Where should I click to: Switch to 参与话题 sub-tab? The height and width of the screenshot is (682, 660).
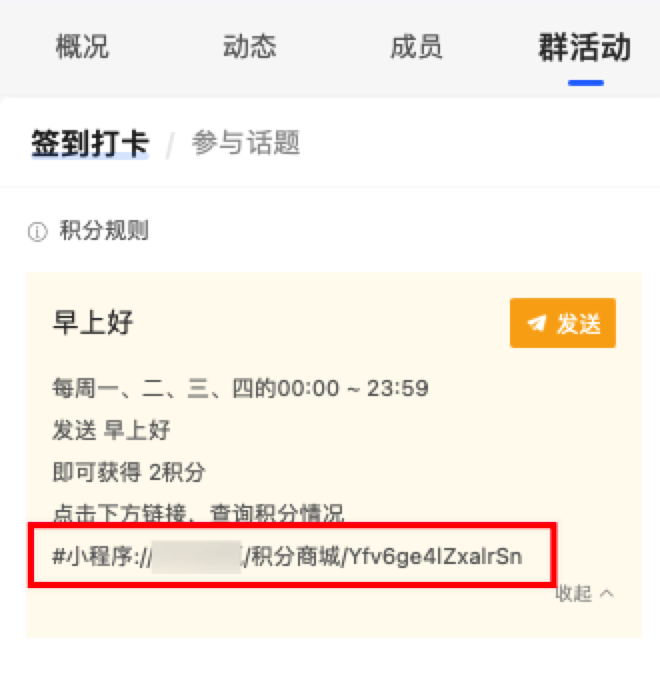[x=246, y=142]
